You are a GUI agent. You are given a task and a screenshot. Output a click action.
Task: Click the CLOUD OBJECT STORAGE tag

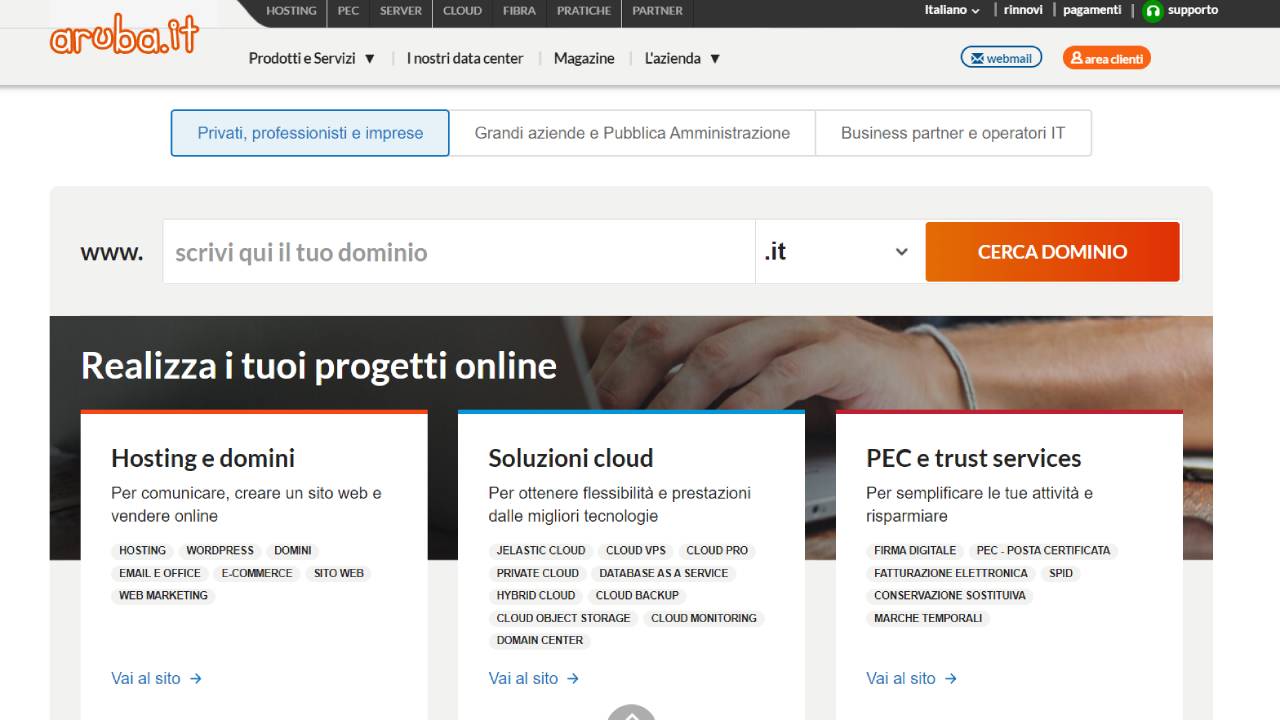[564, 619]
